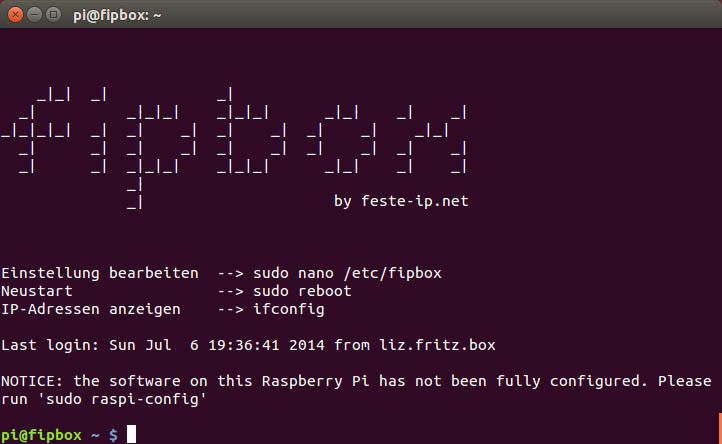Viewport: 722px width, 444px height.
Task: Click the orange scrollbar at right edge
Action: (720, 428)
